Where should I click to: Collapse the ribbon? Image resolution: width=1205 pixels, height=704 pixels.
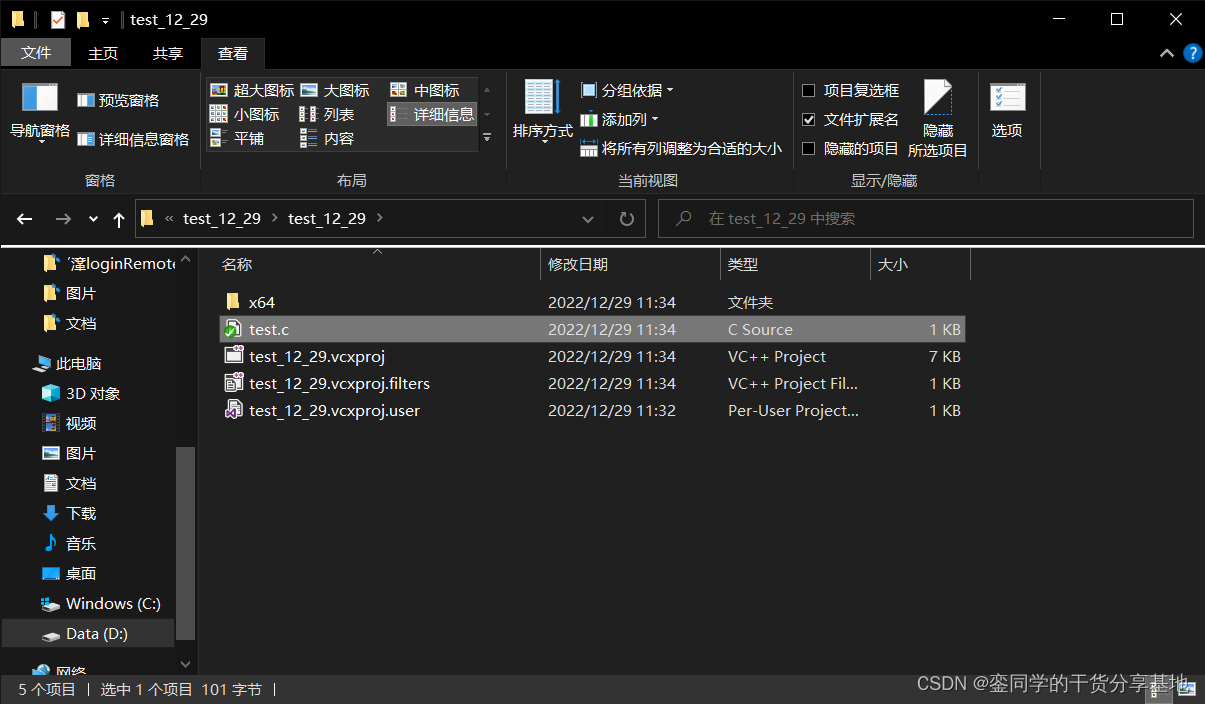pos(1166,53)
